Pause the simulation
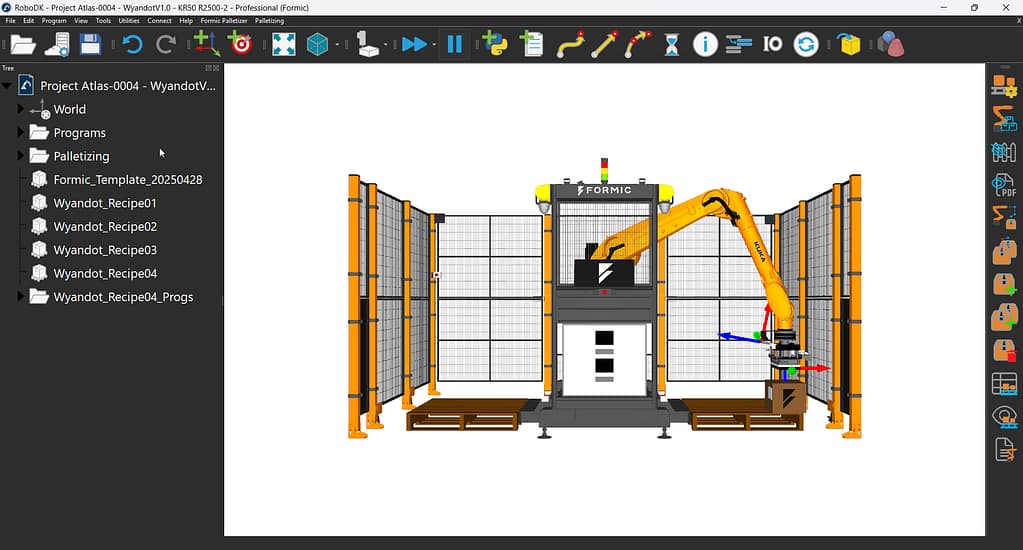The image size is (1023, 550). [455, 44]
